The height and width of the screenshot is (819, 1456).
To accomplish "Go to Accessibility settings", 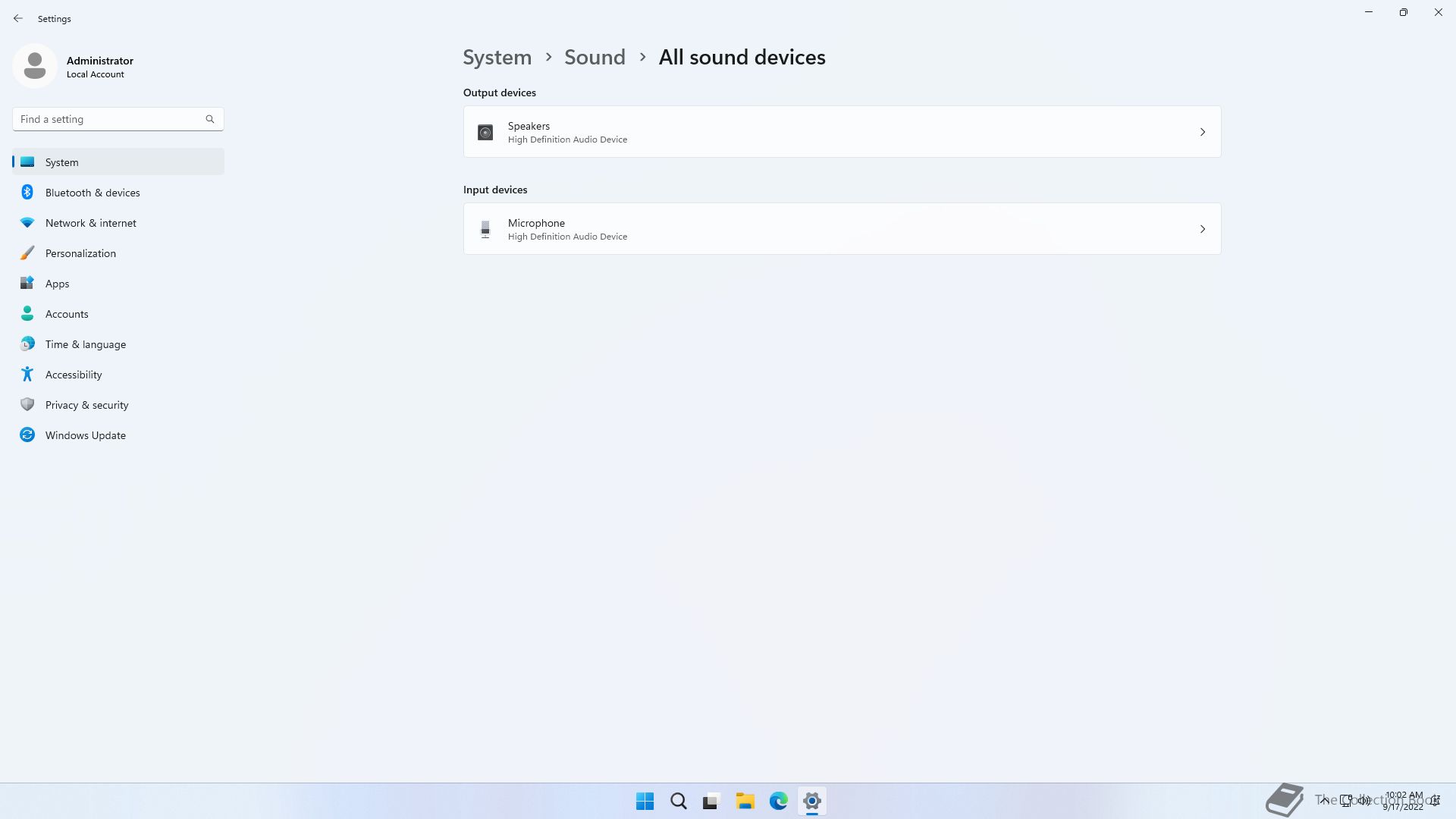I will click(74, 375).
